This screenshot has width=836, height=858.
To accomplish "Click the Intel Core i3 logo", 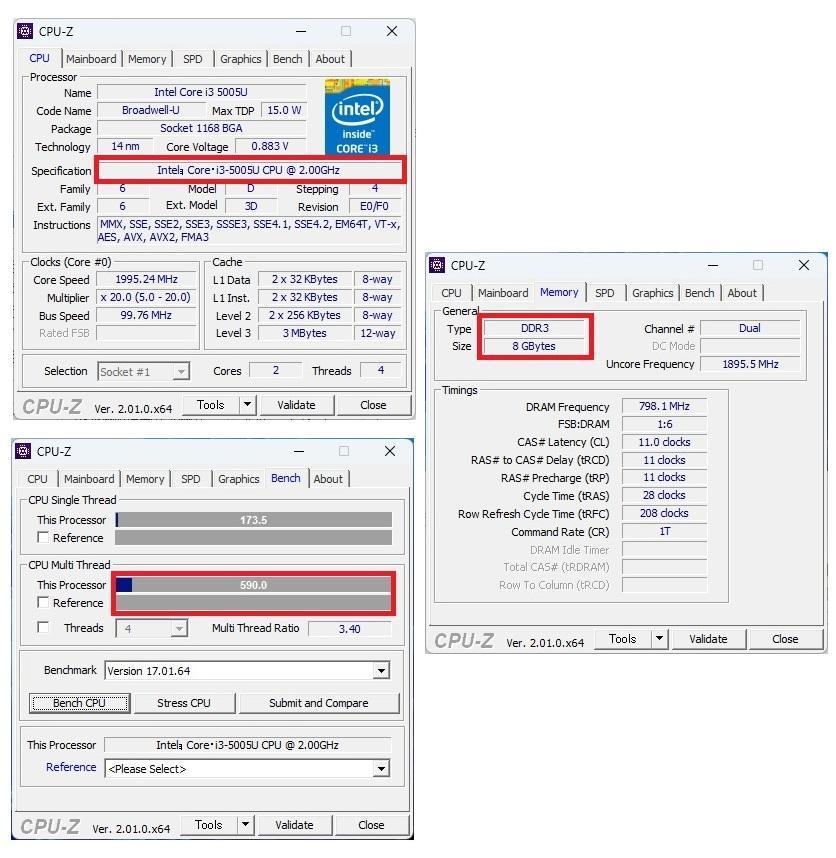I will 357,117.
